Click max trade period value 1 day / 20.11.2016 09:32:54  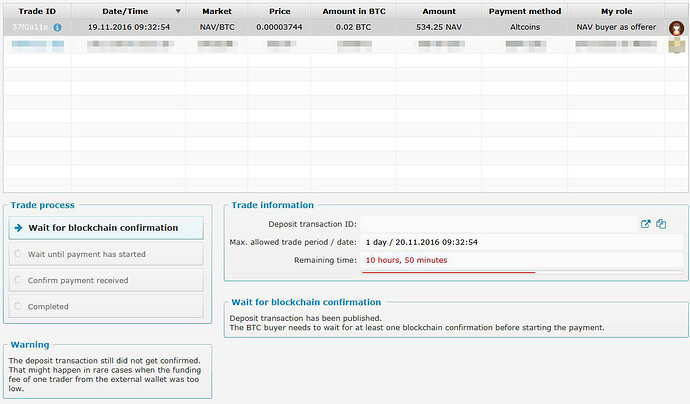(422, 242)
